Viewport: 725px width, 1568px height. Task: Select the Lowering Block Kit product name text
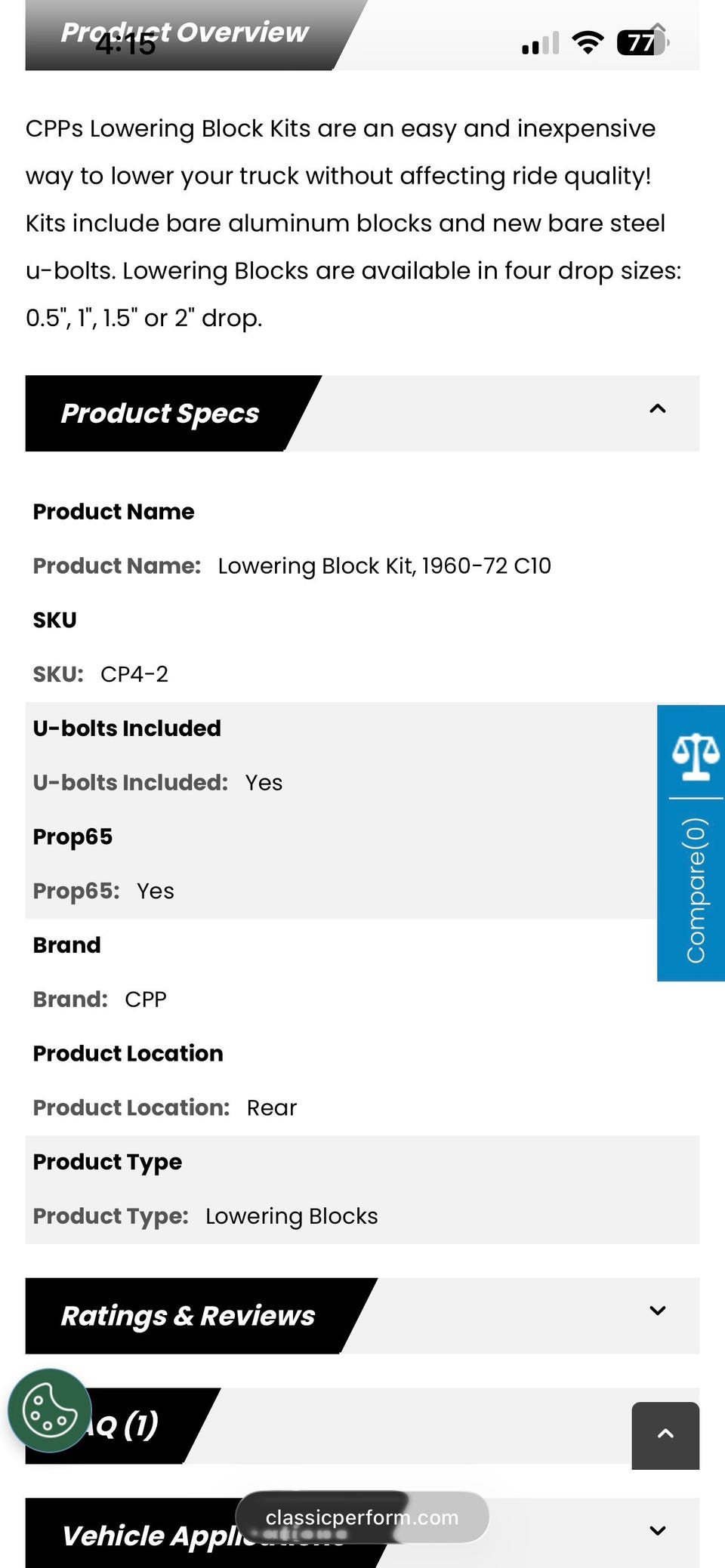tap(384, 565)
